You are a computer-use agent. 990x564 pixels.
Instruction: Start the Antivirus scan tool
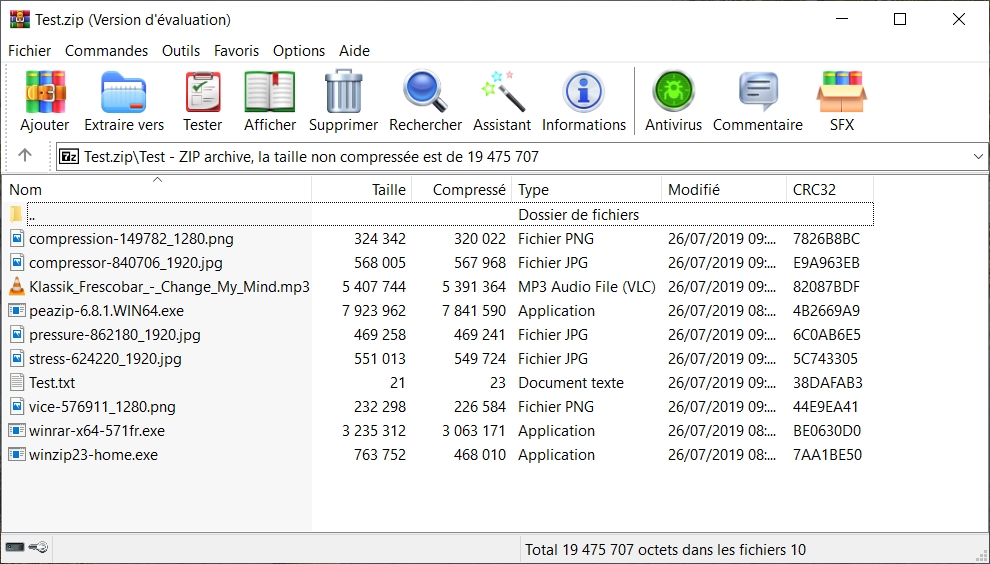673,93
